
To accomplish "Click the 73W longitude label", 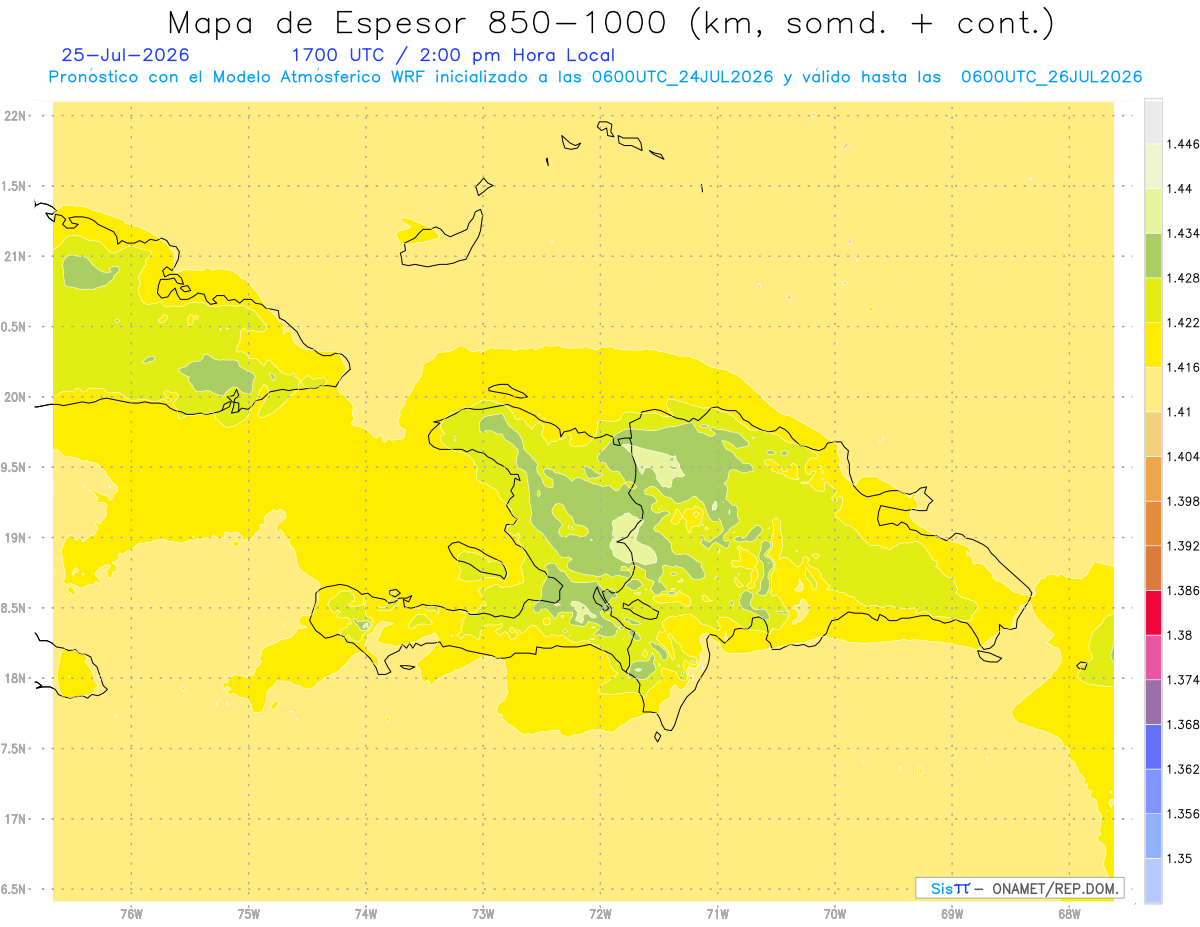I will click(483, 913).
